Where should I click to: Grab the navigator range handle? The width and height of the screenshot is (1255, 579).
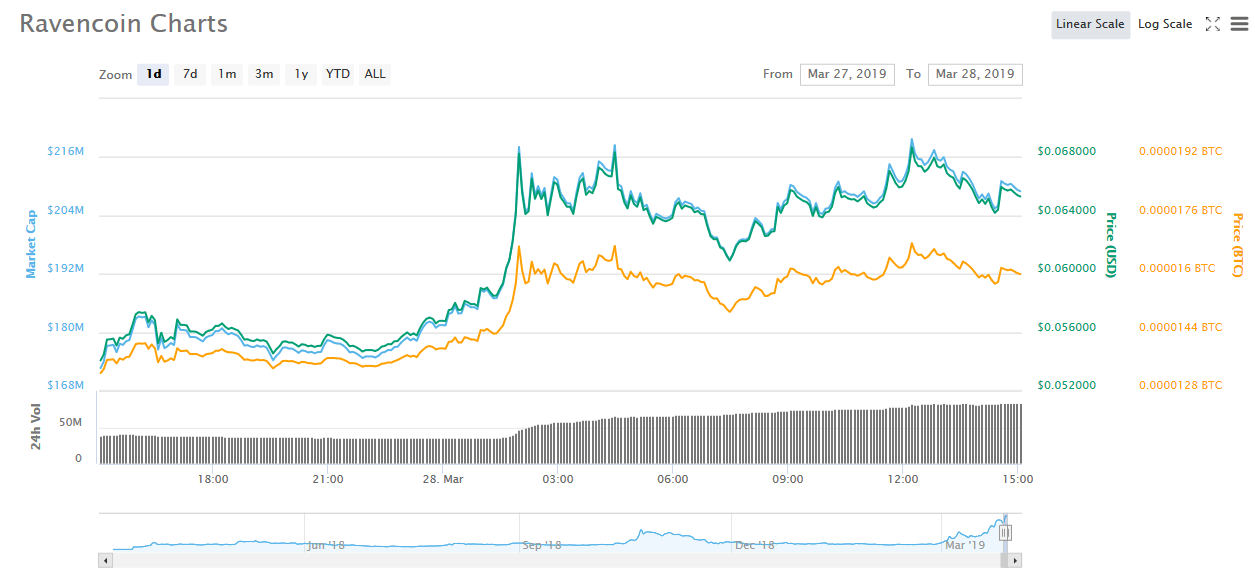[x=1005, y=533]
